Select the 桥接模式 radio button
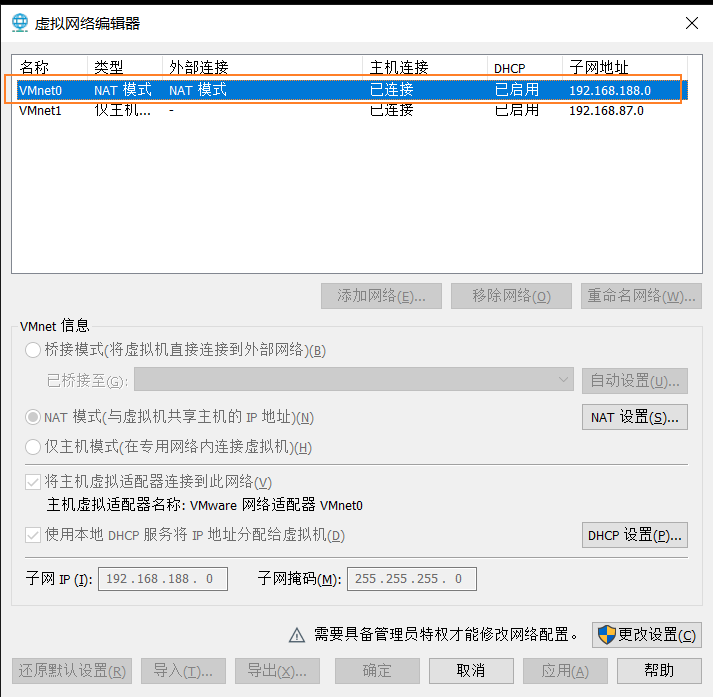This screenshot has height=697, width=713. (x=33, y=350)
